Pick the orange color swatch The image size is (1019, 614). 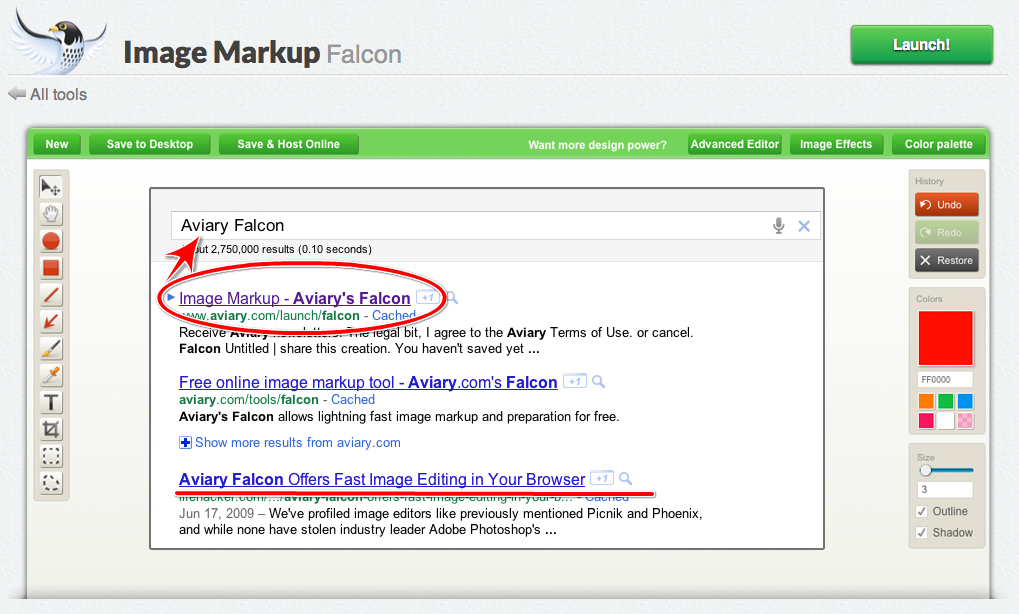coord(926,401)
